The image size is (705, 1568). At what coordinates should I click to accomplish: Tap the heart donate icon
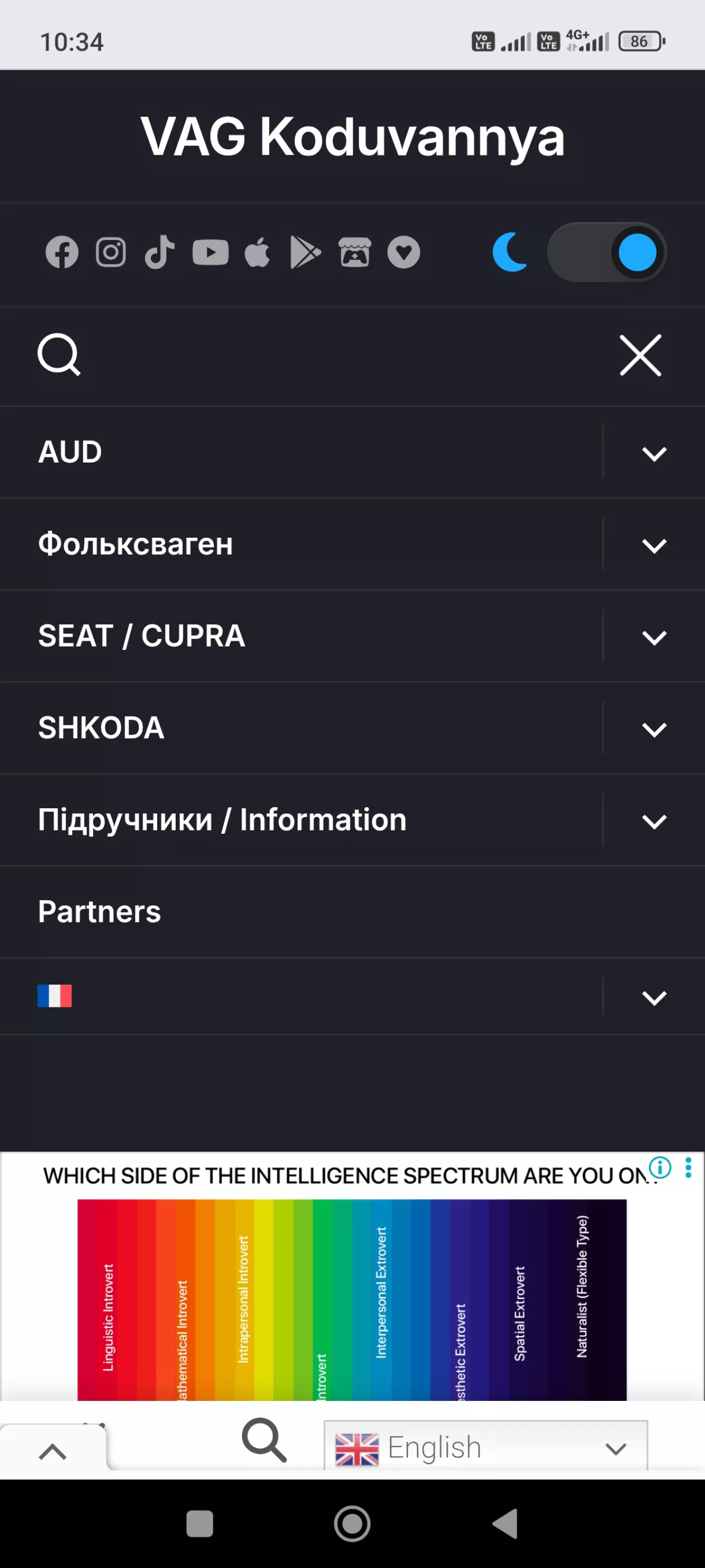click(x=404, y=252)
